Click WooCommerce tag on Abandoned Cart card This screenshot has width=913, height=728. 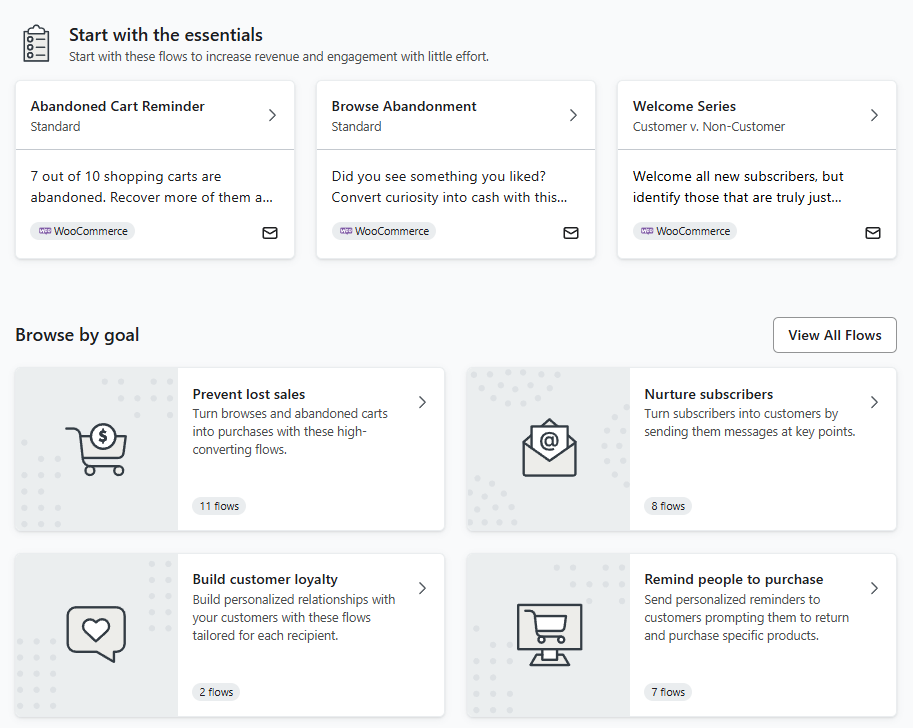(x=83, y=231)
